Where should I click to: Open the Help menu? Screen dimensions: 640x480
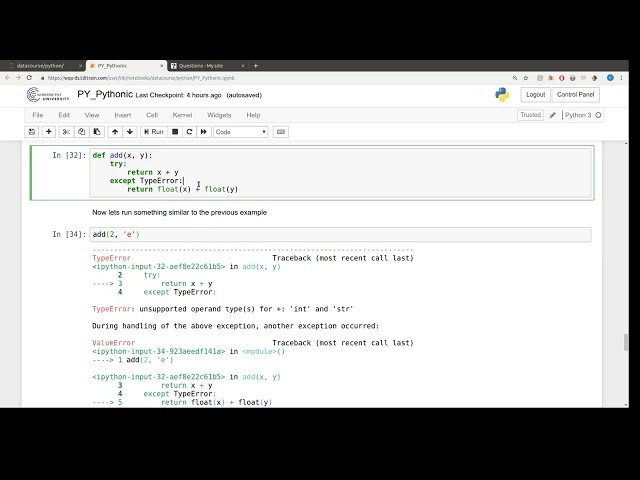tap(253, 115)
